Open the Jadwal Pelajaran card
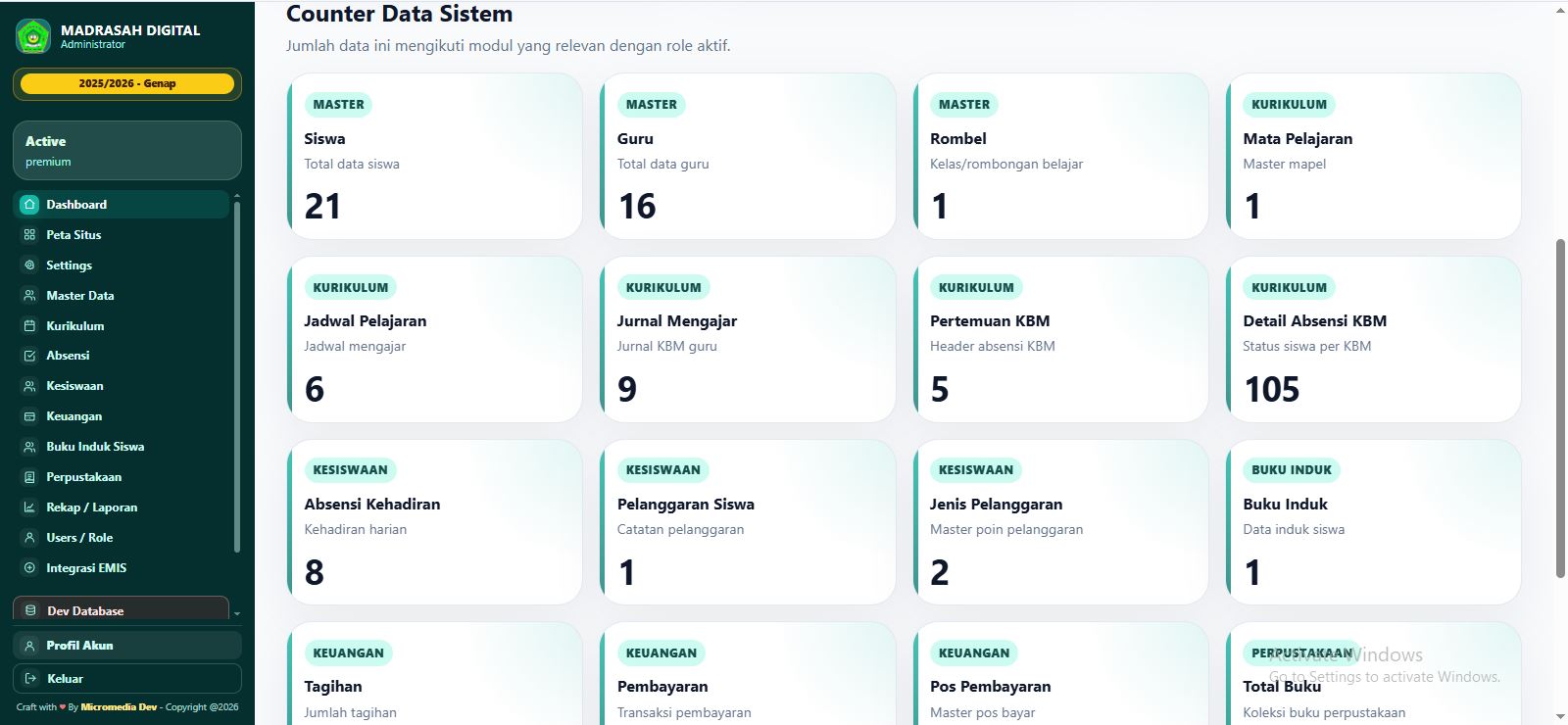 [x=435, y=339]
